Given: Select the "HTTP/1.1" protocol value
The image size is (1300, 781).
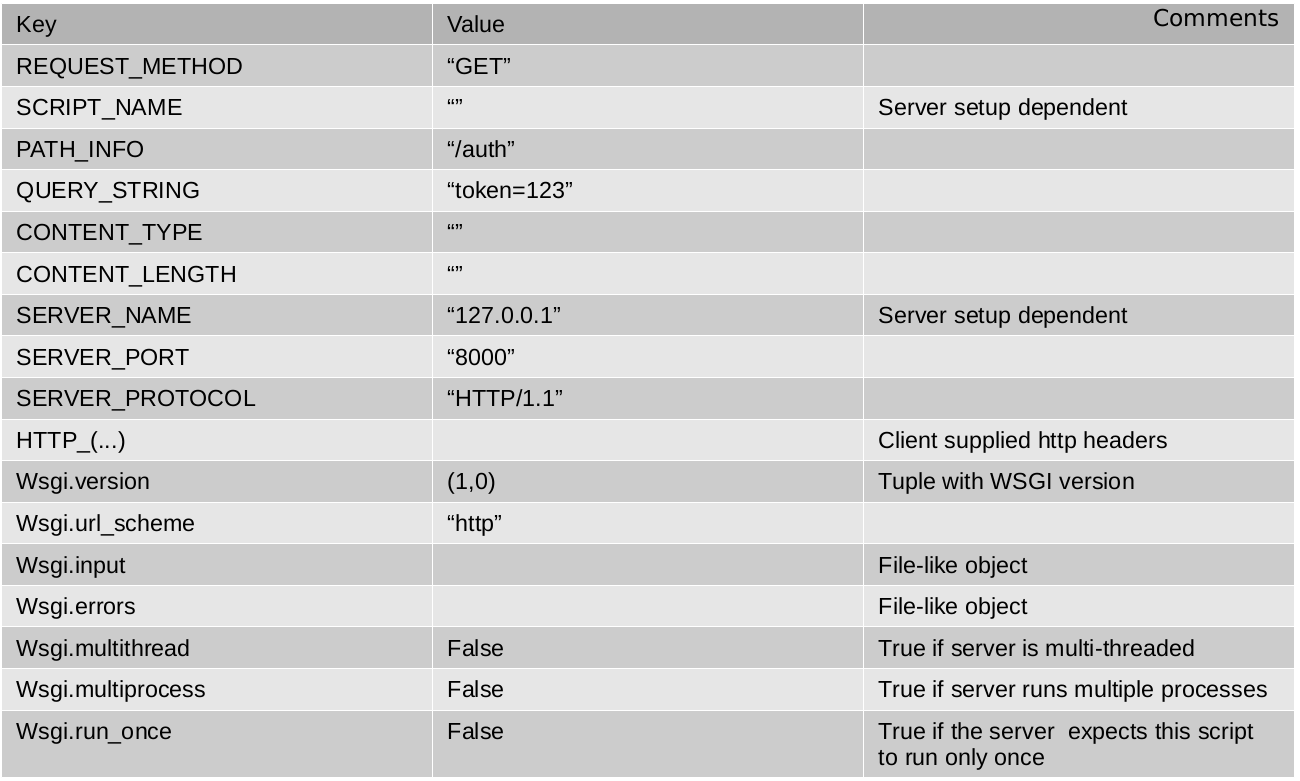Looking at the screenshot, I should click(x=505, y=399).
